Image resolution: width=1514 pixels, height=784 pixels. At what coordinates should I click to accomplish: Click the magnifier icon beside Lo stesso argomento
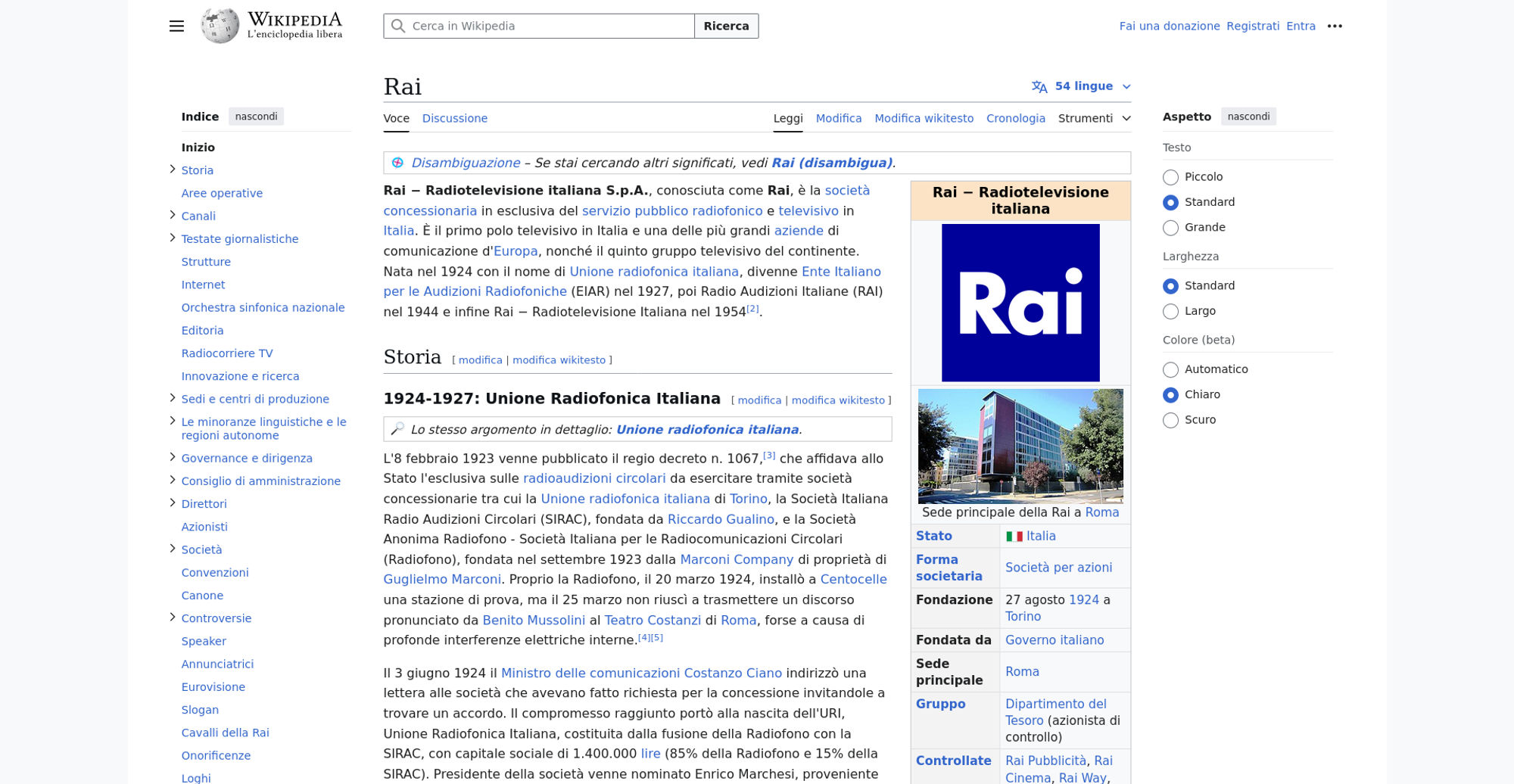click(x=397, y=429)
